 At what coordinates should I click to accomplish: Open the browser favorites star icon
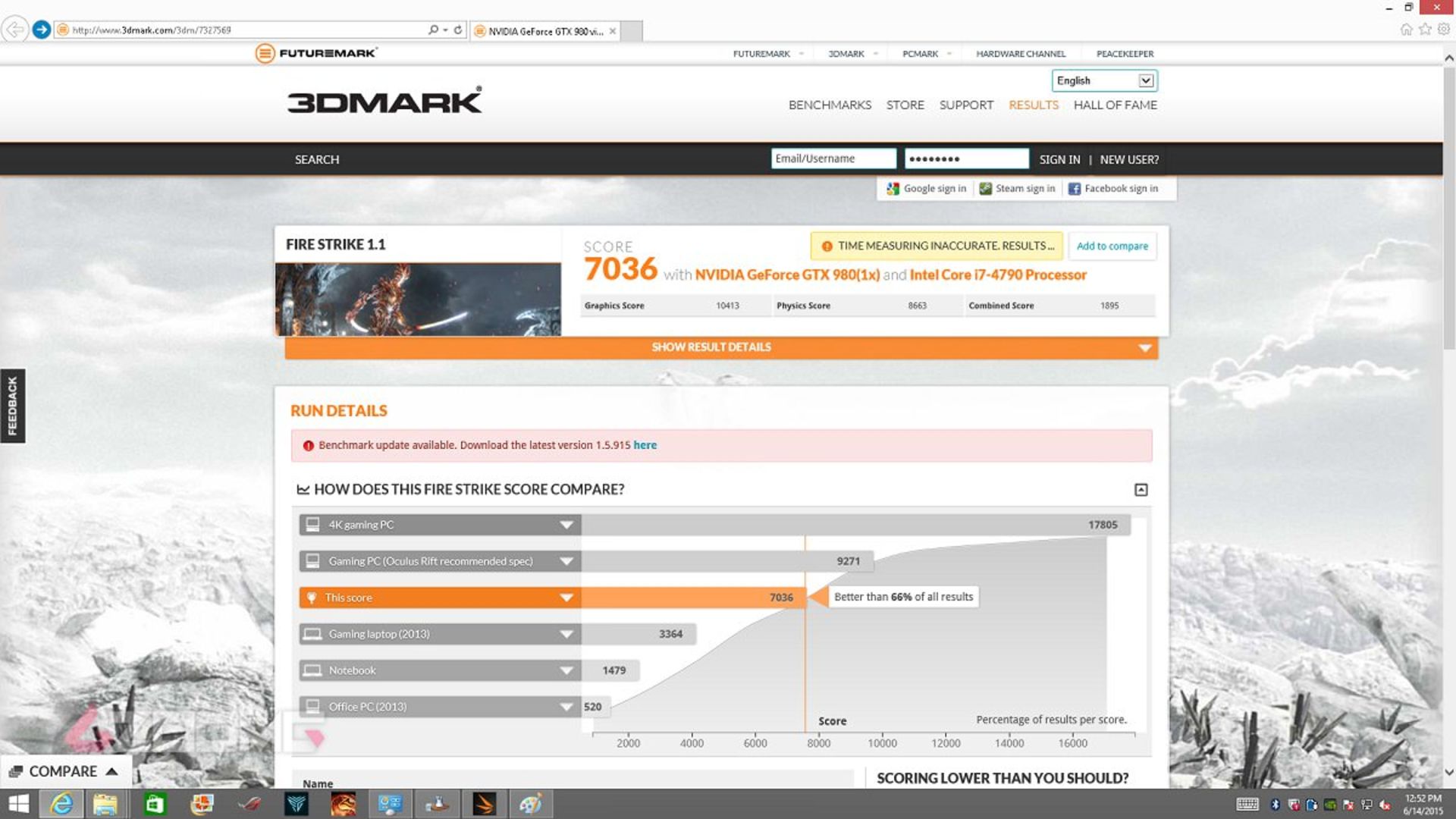(1425, 30)
